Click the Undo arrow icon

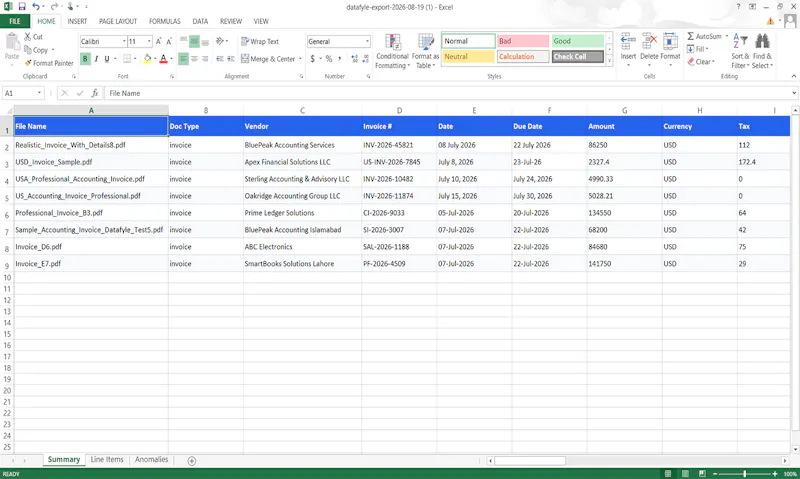[x=36, y=7]
